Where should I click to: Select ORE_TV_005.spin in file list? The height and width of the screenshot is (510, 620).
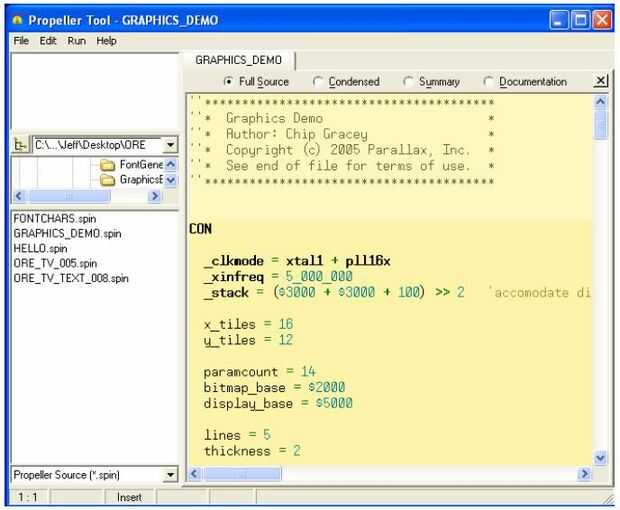[55, 264]
